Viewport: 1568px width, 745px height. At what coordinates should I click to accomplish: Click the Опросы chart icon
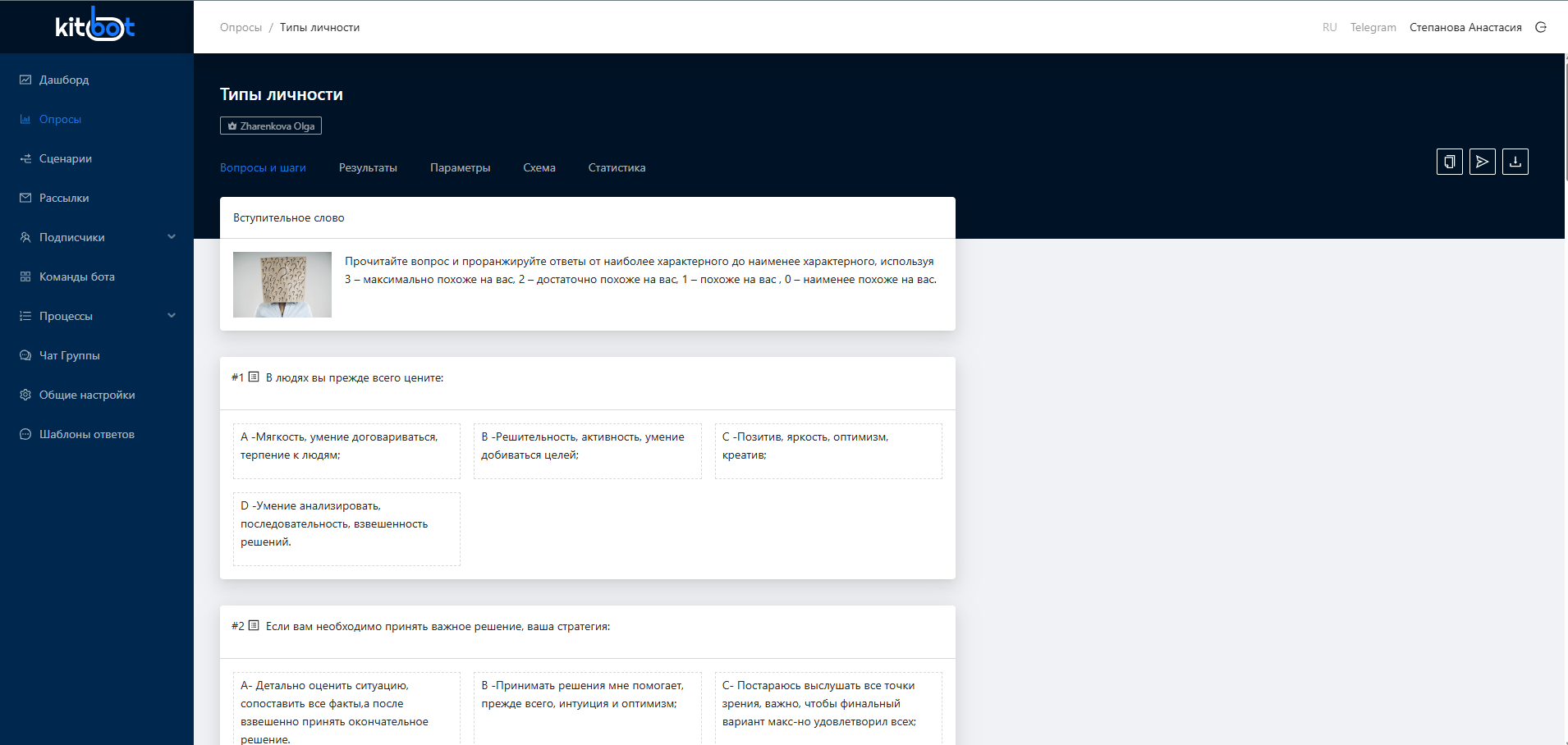tap(25, 119)
